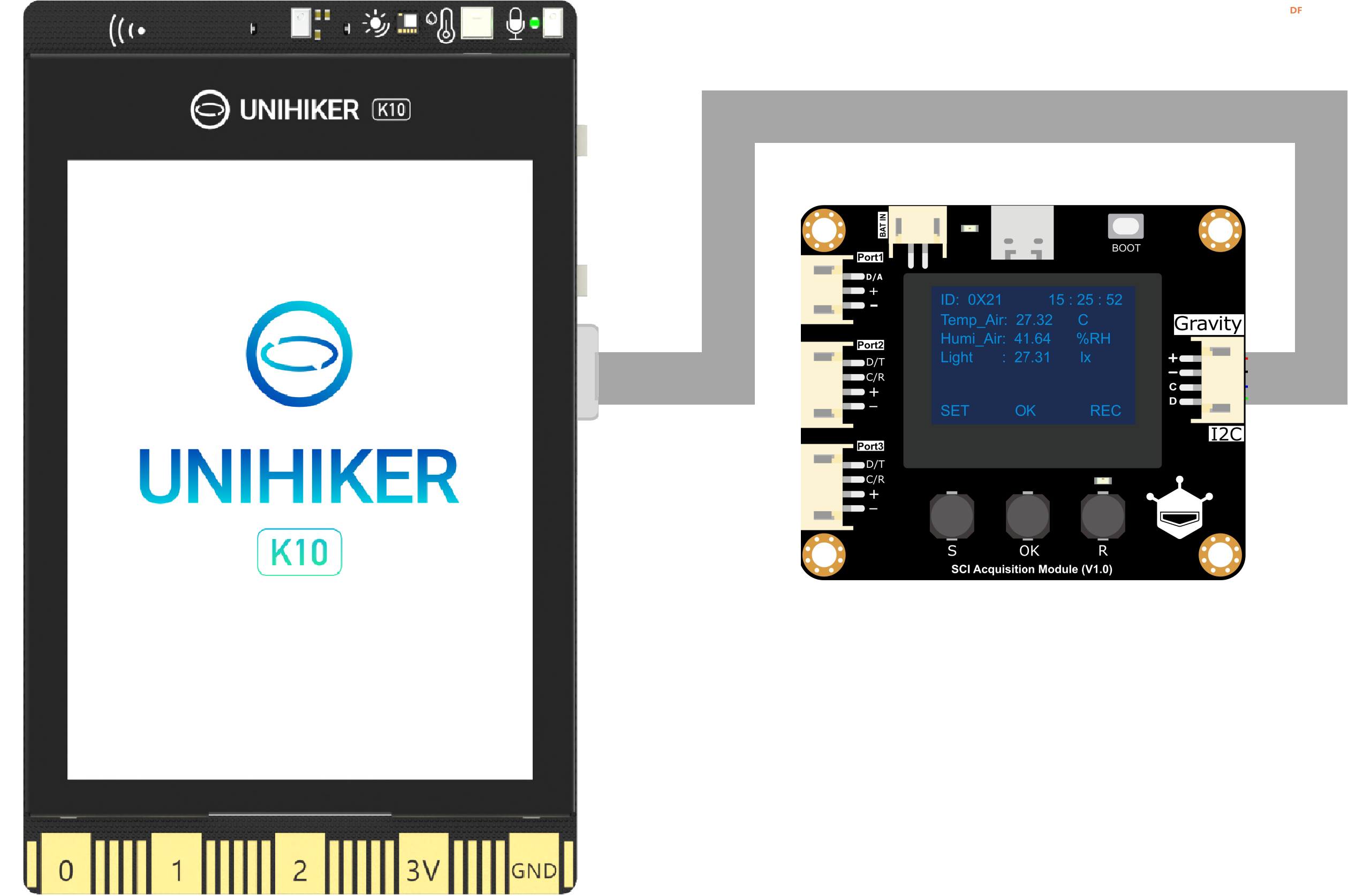Click the Gravity I2C socket on the module
Screen dimensions: 1348x896
[1218, 379]
